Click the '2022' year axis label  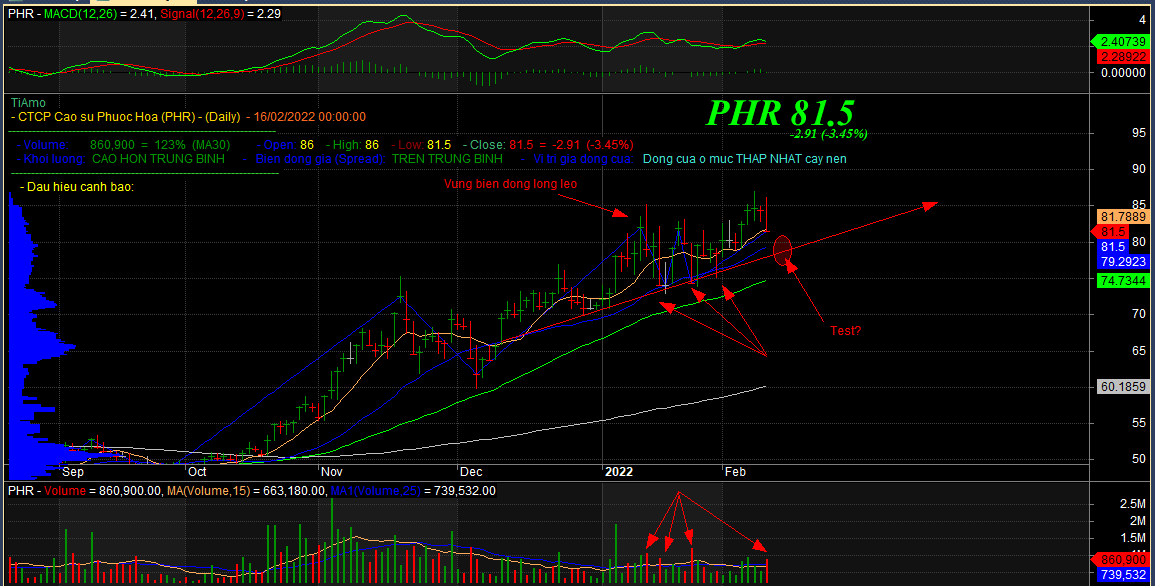click(x=619, y=472)
